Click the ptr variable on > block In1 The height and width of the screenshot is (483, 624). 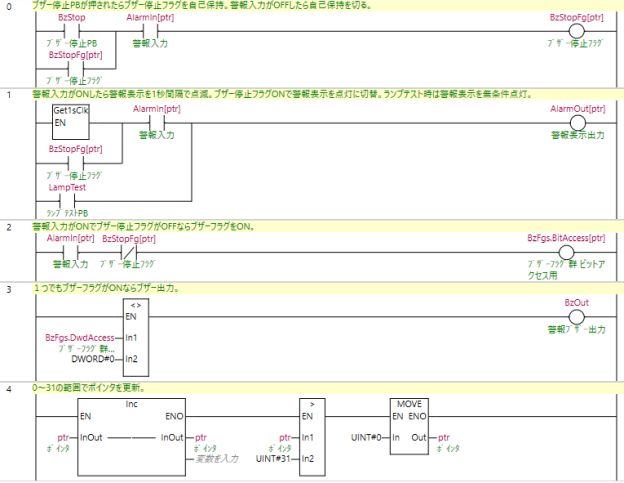click(x=285, y=438)
